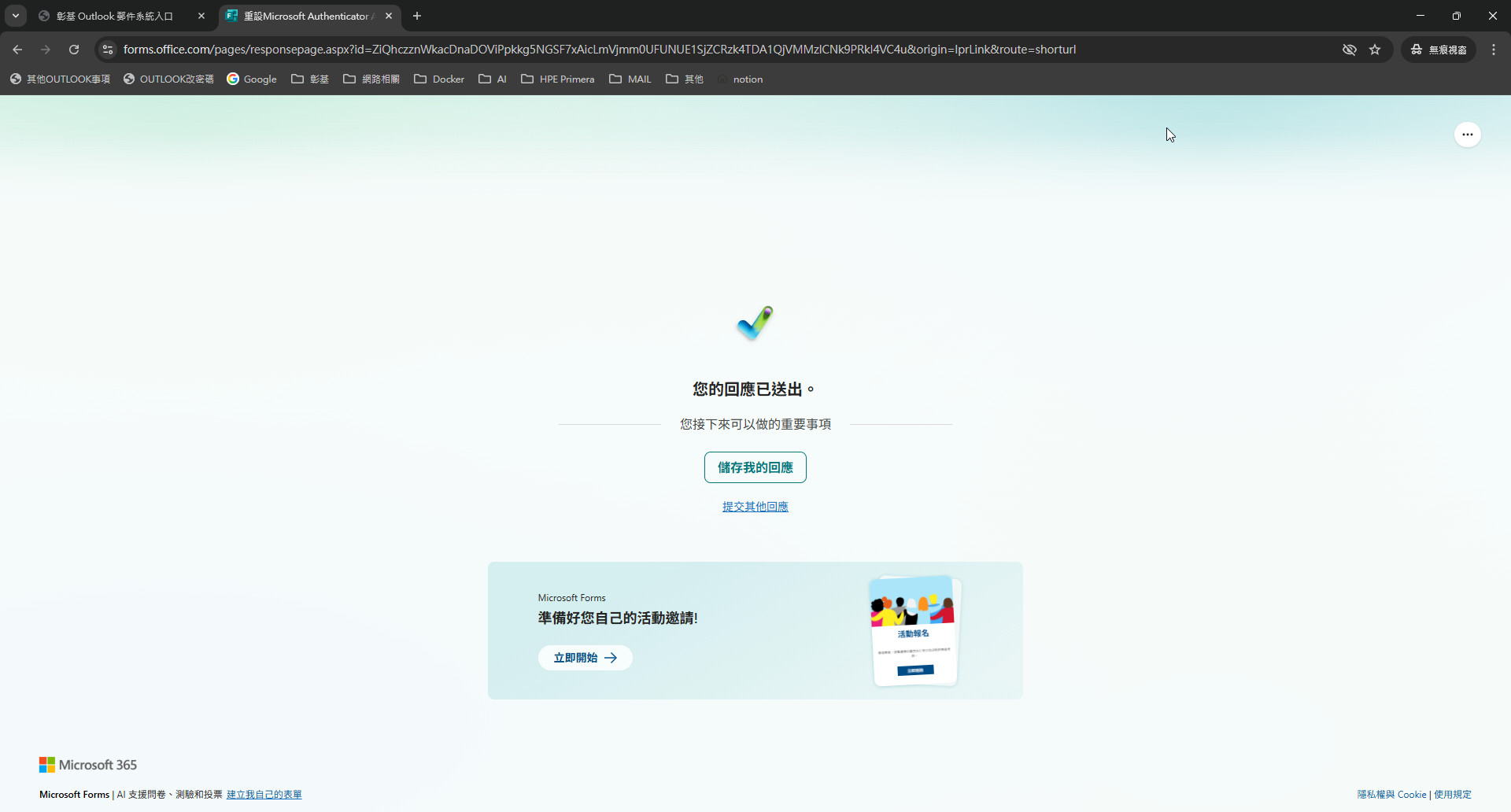1511x812 pixels.
Task: Open the 建立我自己的表單 link
Action: [x=264, y=795]
